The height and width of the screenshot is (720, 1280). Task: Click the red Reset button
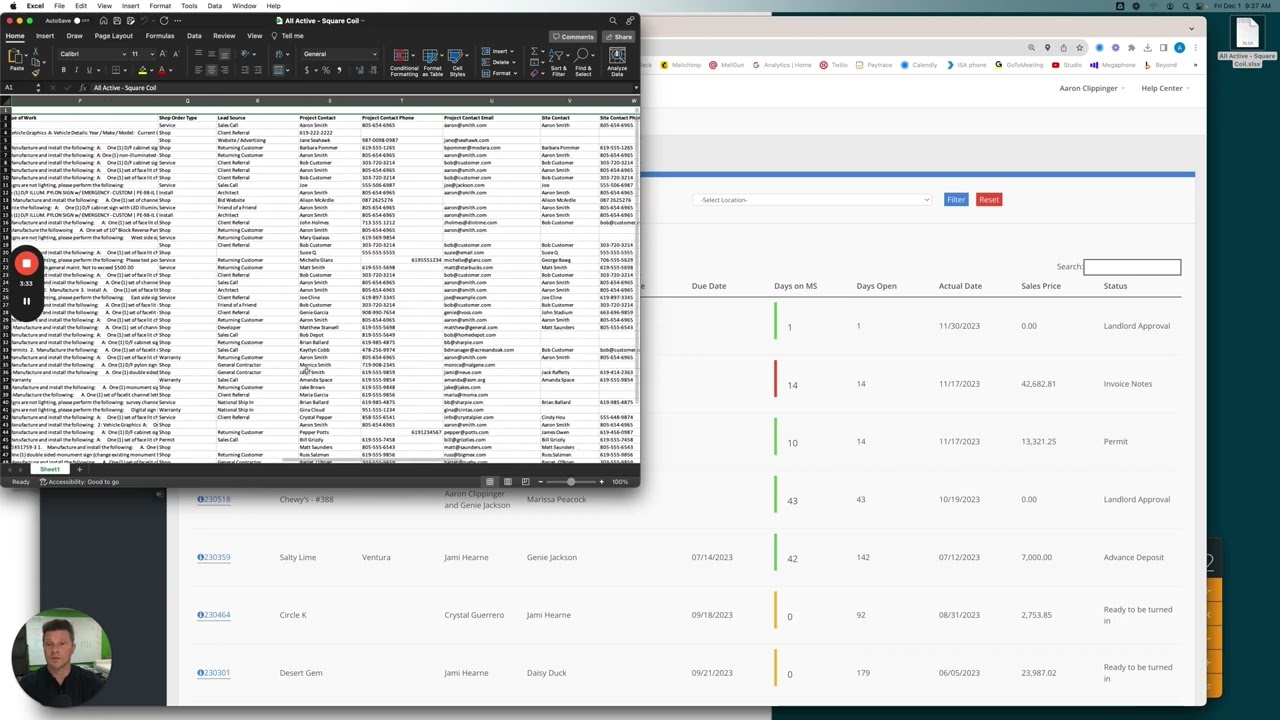pyautogui.click(x=989, y=199)
